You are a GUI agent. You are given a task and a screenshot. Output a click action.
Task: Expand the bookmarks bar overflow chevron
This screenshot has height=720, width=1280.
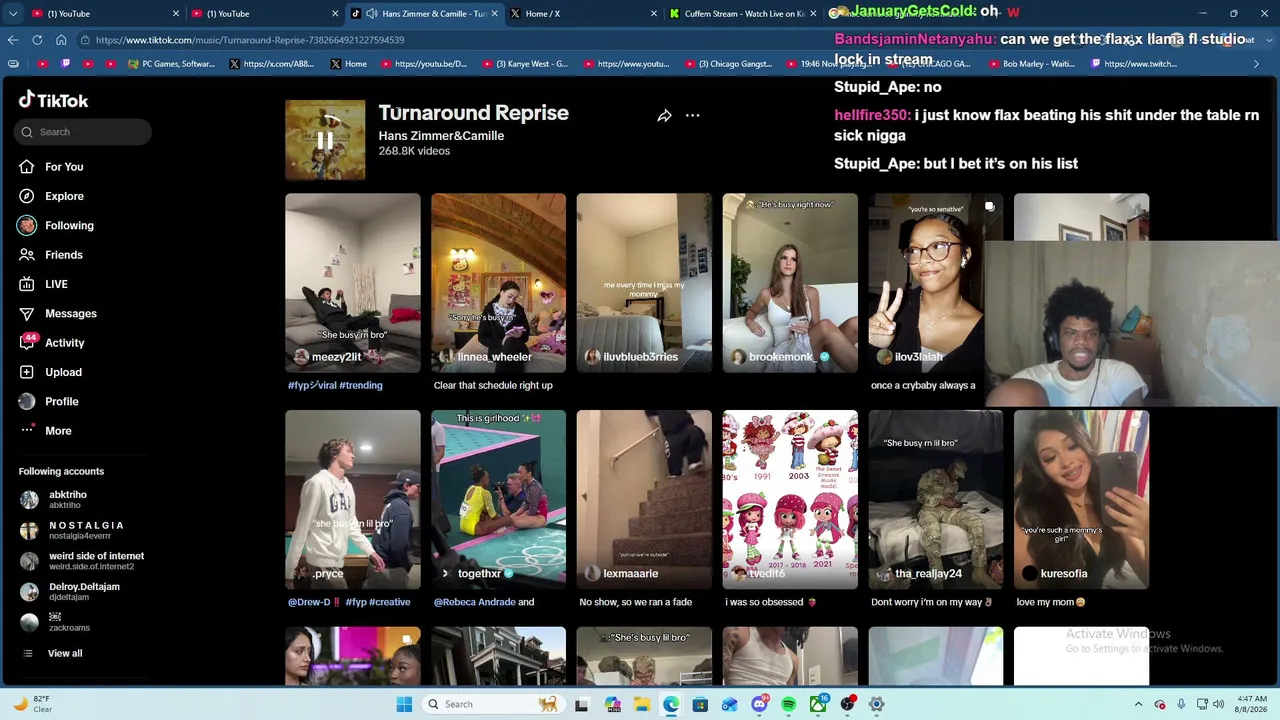(x=1256, y=64)
